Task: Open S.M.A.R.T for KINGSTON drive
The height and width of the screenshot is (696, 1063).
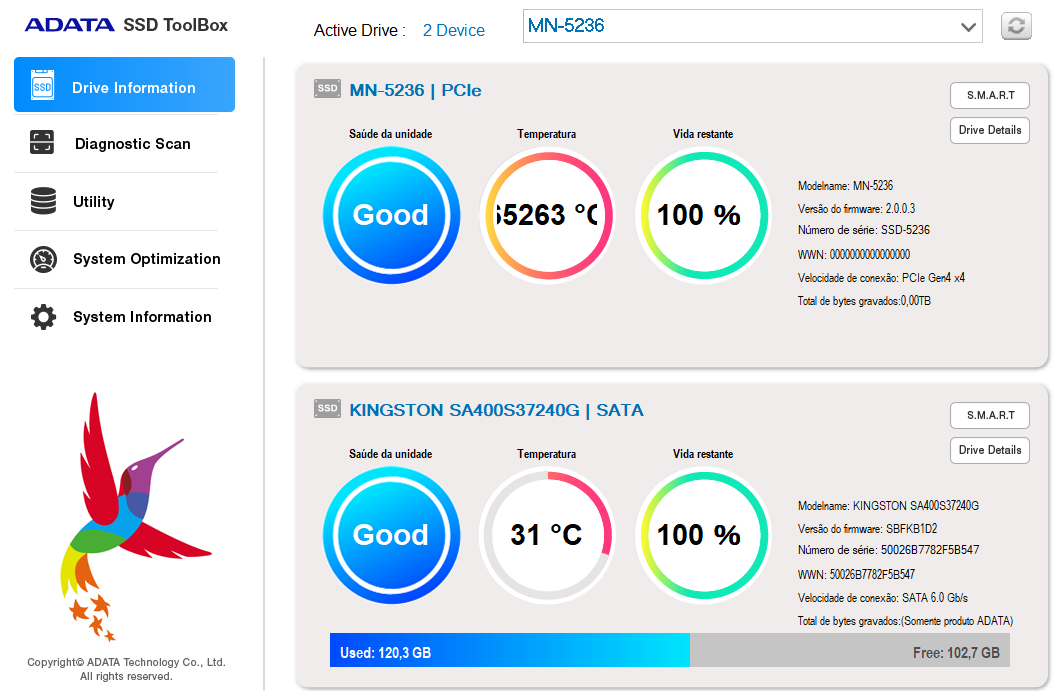Action: click(990, 415)
